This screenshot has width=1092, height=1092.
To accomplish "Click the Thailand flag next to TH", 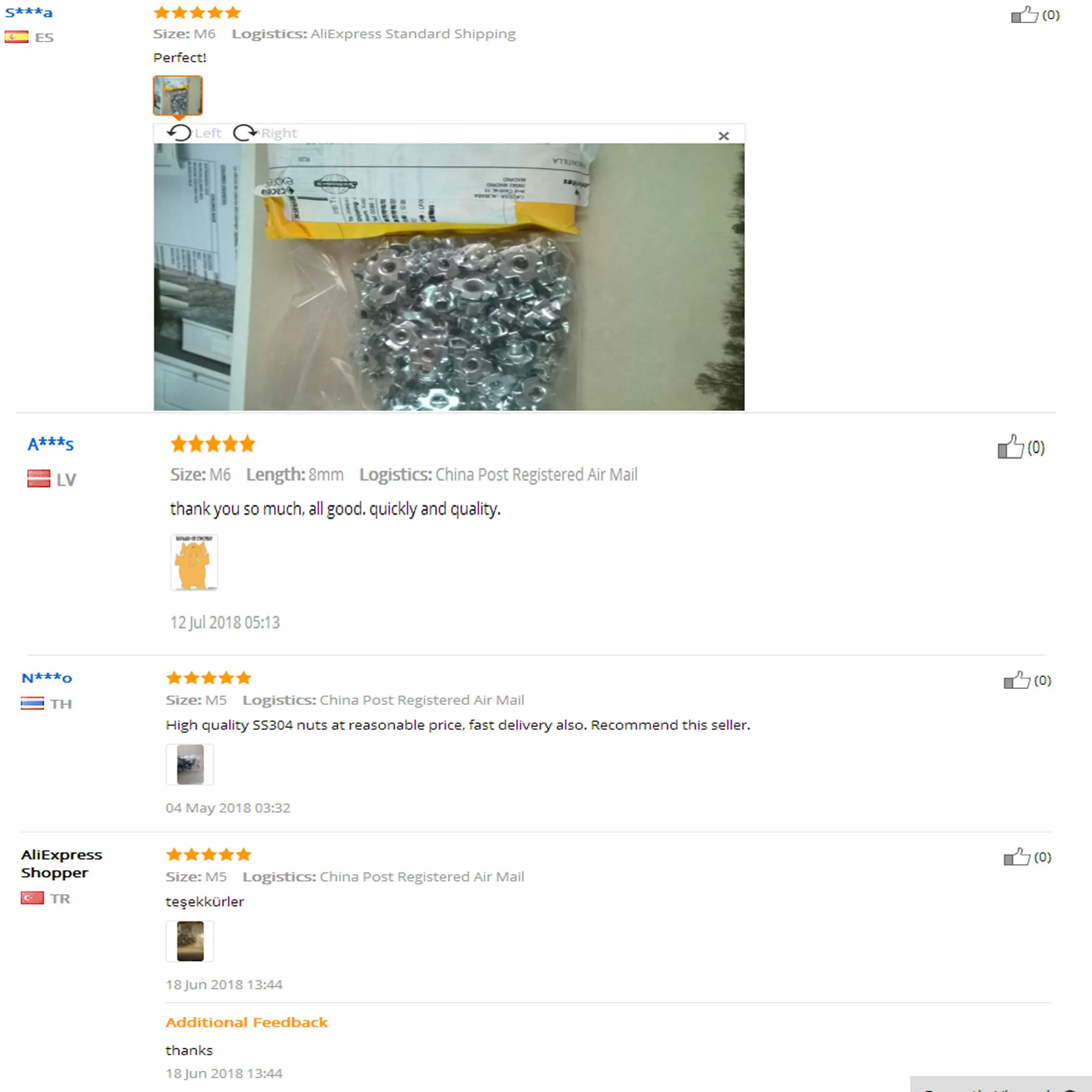I will (32, 704).
